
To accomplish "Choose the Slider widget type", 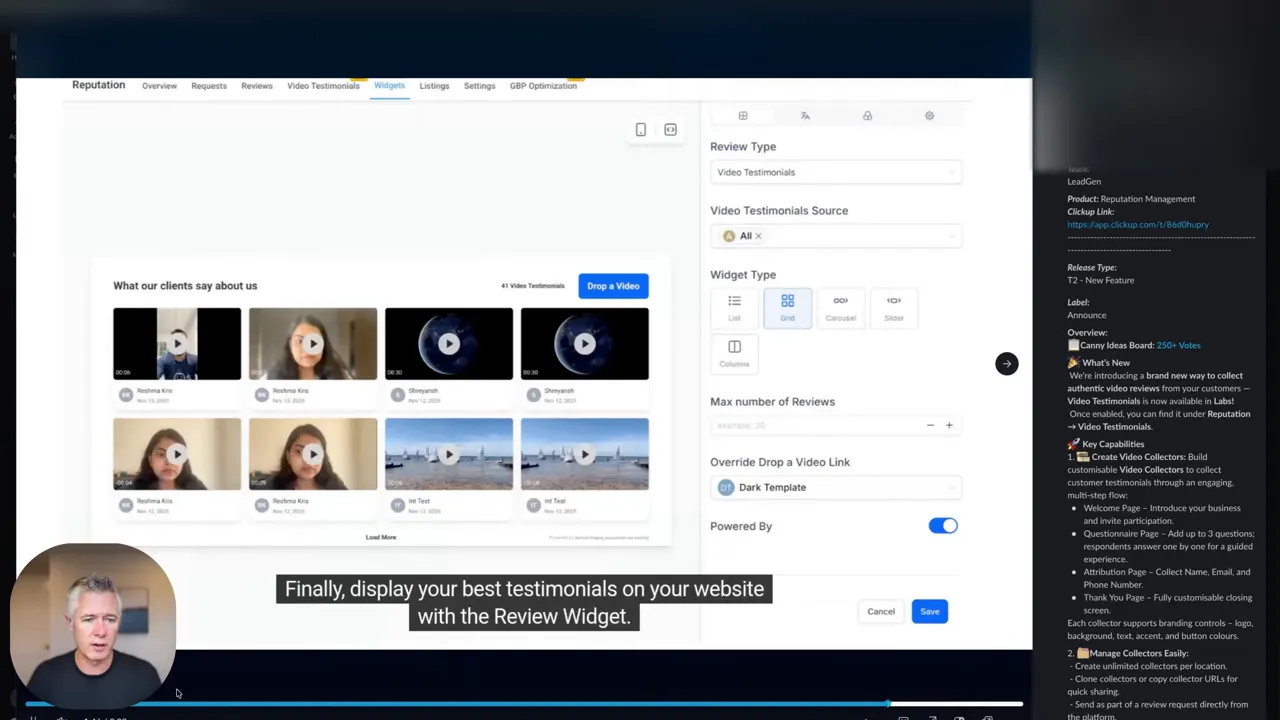I will click(x=893, y=307).
